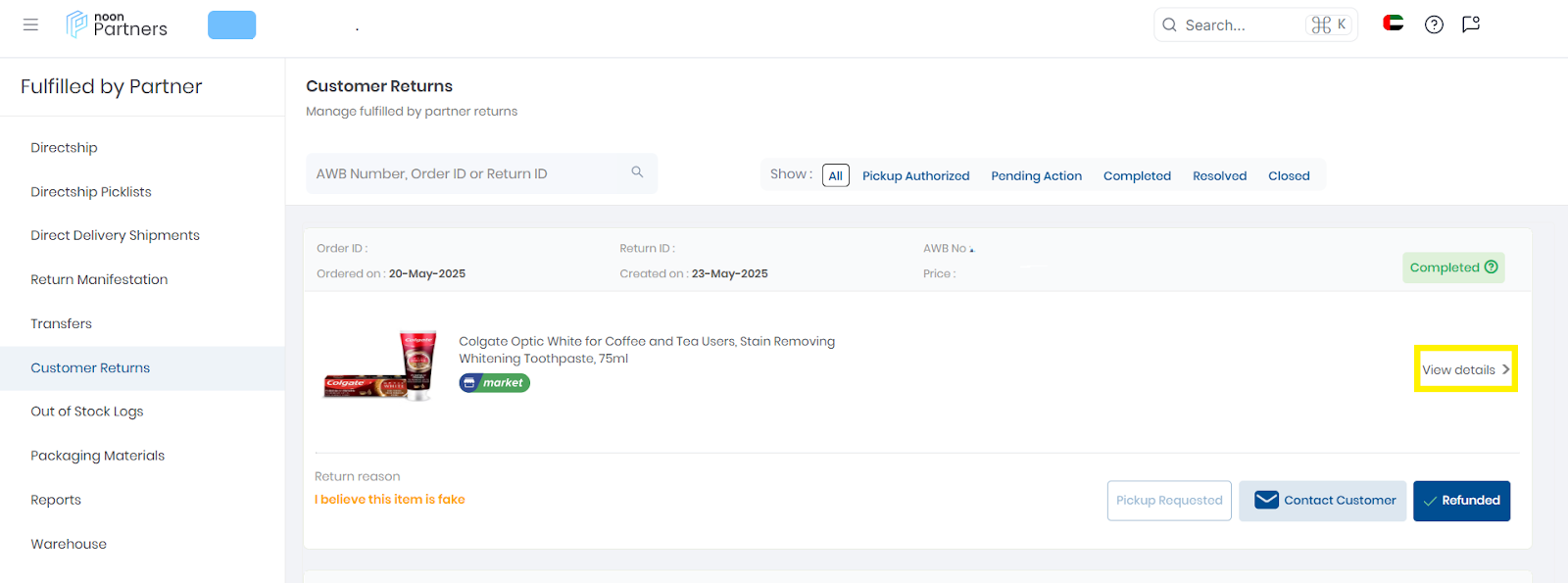
Task: Filter by Closed returns
Action: (x=1289, y=176)
